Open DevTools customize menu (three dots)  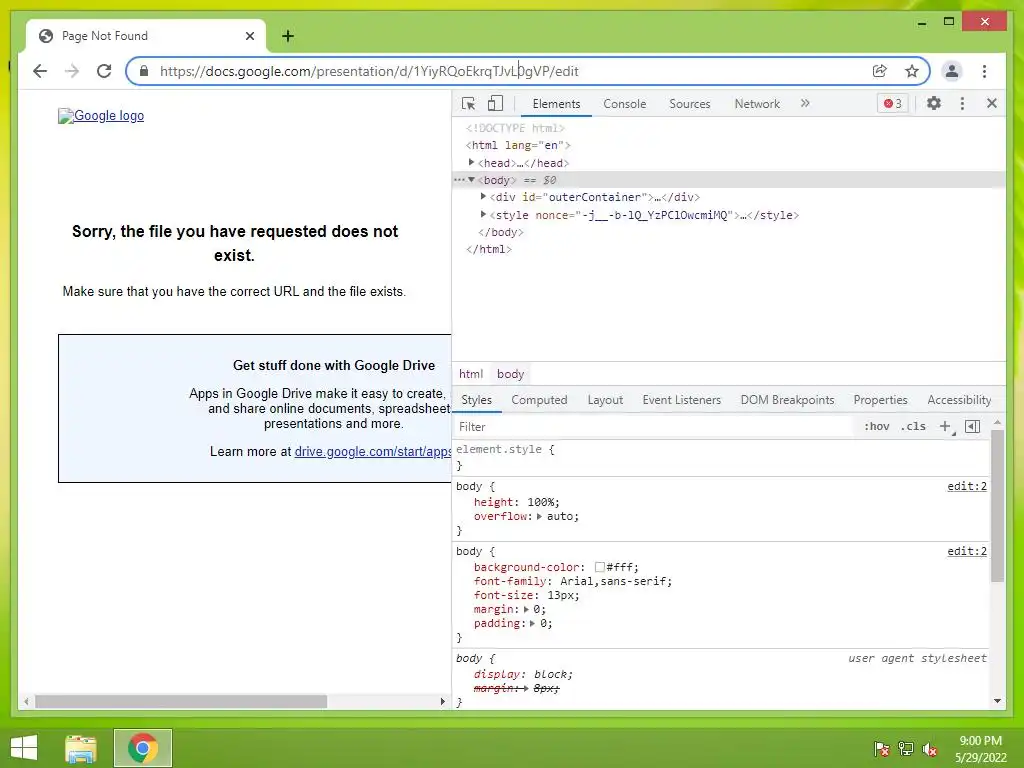[x=962, y=103]
